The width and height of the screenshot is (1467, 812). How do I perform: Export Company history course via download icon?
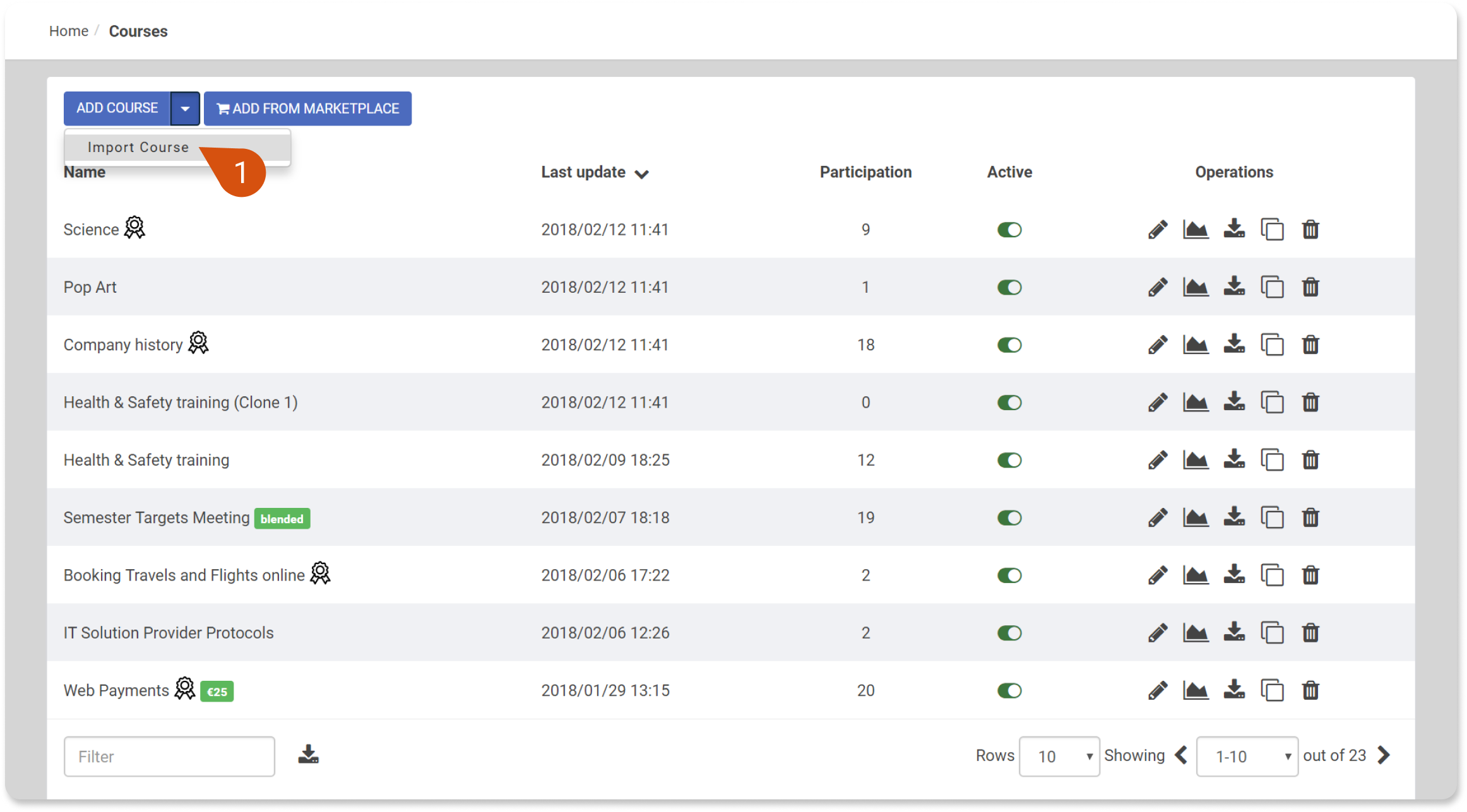tap(1234, 344)
